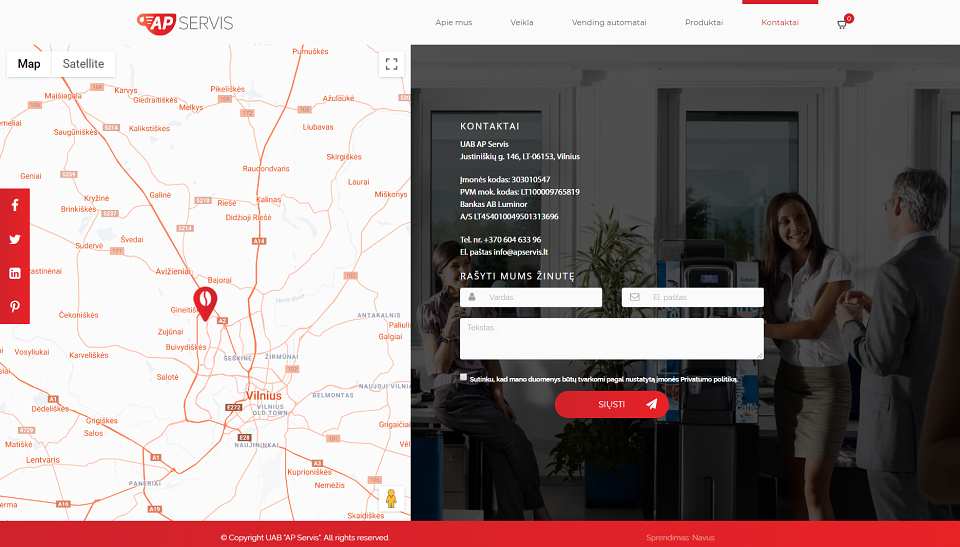Go to Vending automatai page
Screen dimensions: 960x547
click(609, 23)
